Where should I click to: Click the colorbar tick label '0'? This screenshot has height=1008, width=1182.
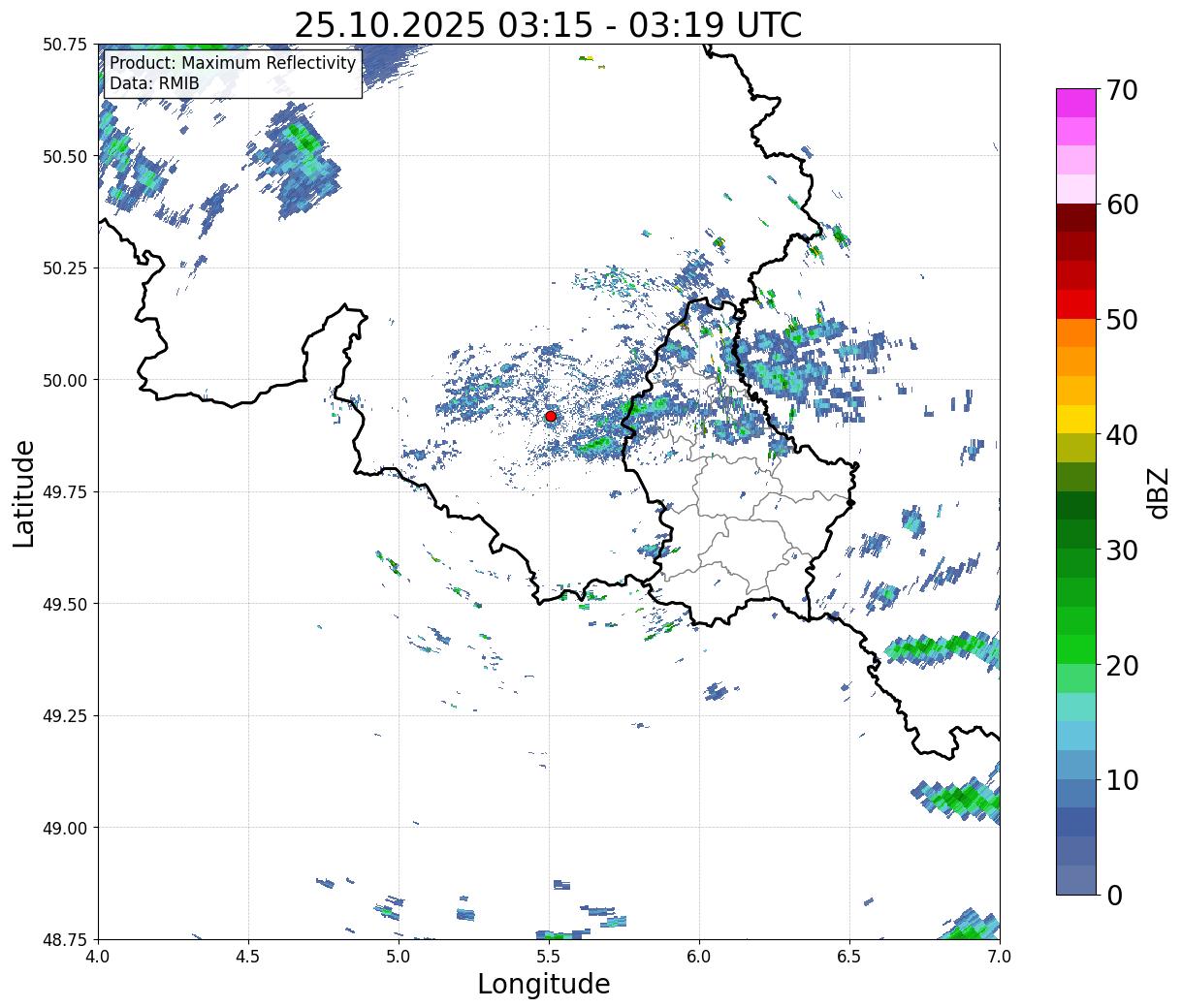pos(1114,896)
